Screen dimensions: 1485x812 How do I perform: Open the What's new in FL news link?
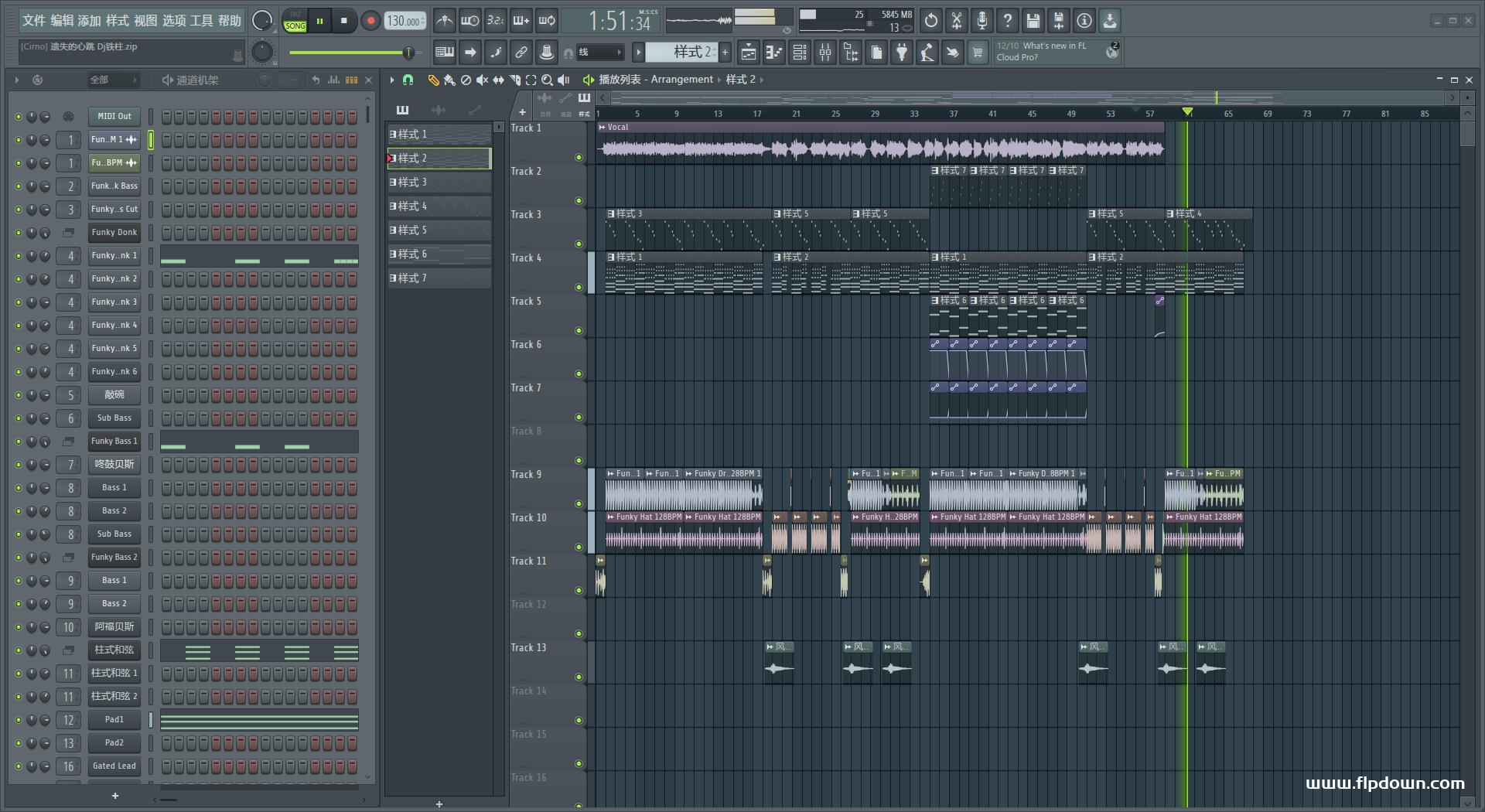[1053, 46]
